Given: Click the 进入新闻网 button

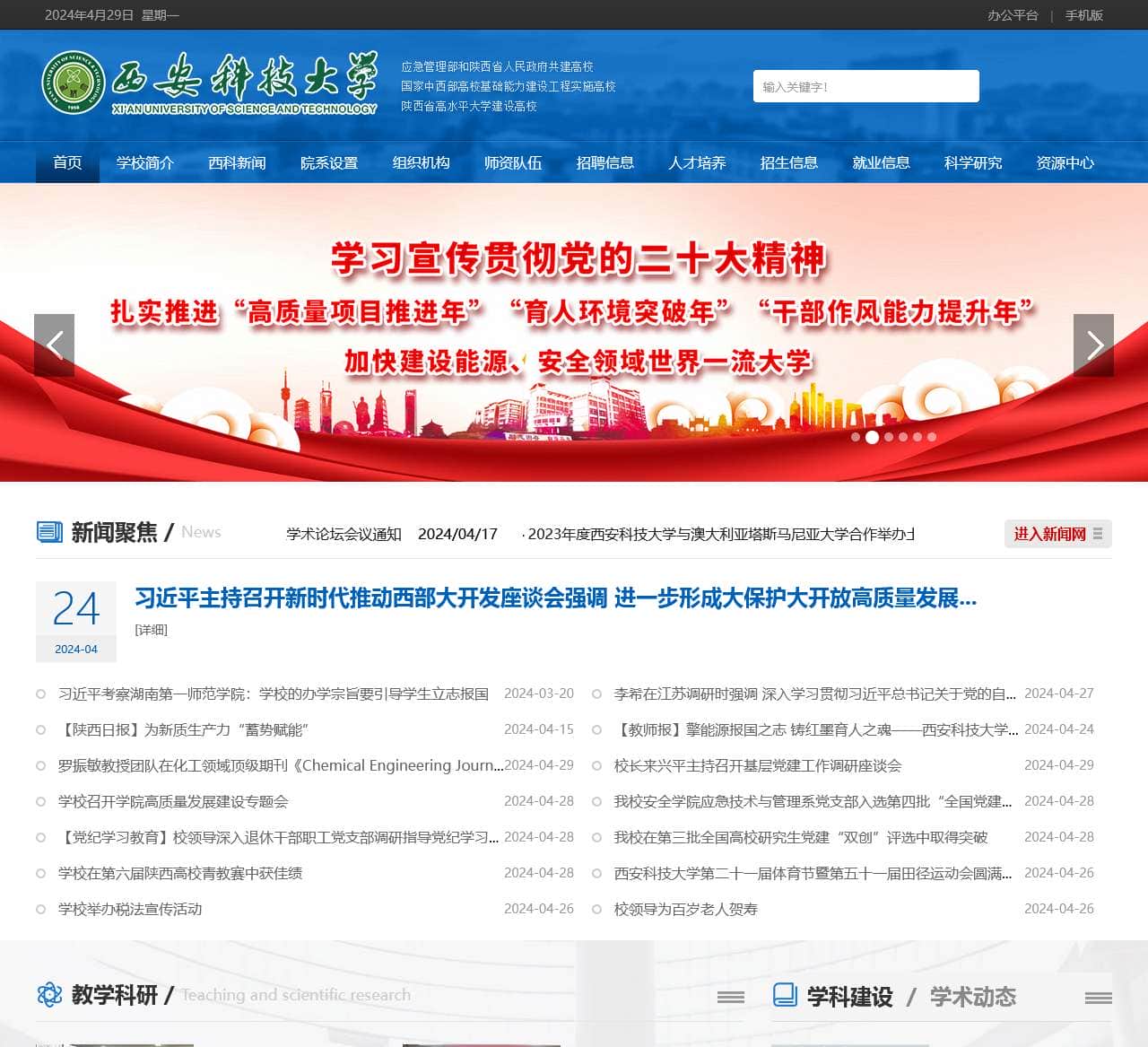Looking at the screenshot, I should tap(1058, 534).
